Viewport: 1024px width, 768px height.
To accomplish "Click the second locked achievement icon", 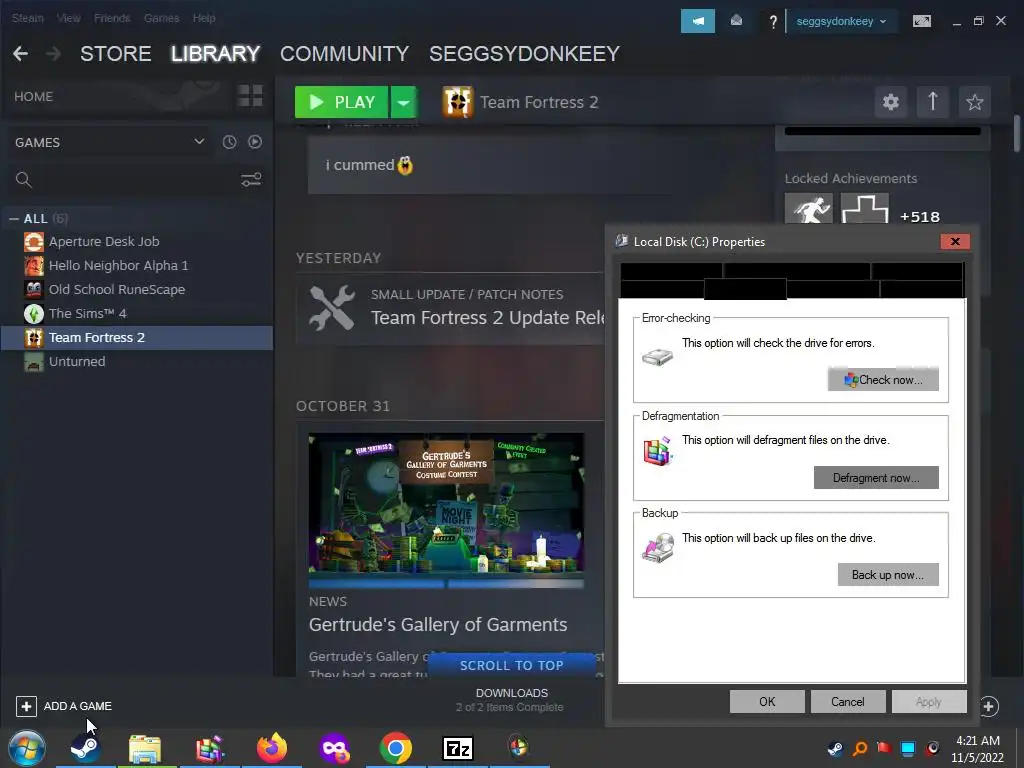I will [x=865, y=209].
